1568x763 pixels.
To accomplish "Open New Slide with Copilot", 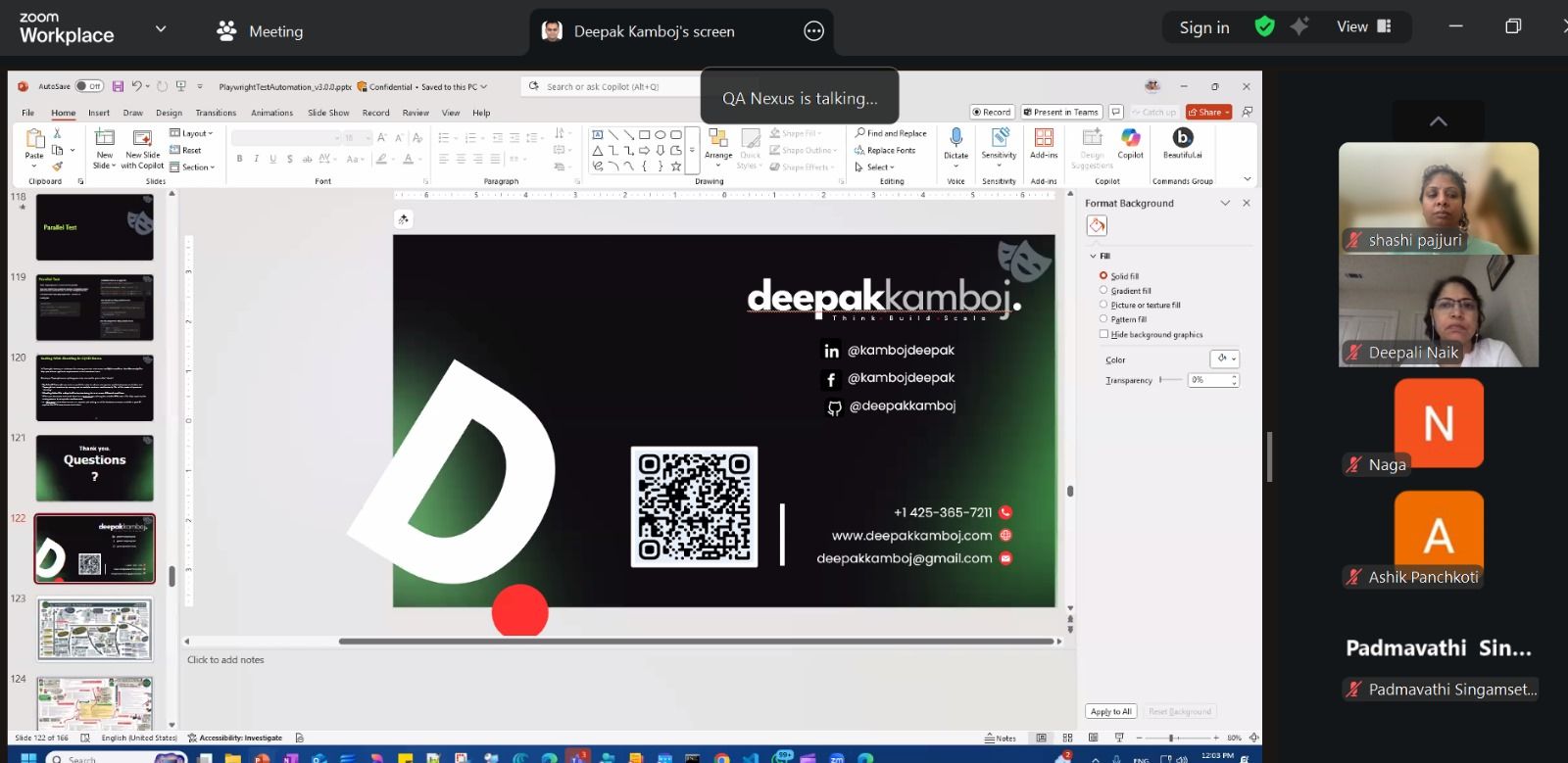I will point(142,149).
